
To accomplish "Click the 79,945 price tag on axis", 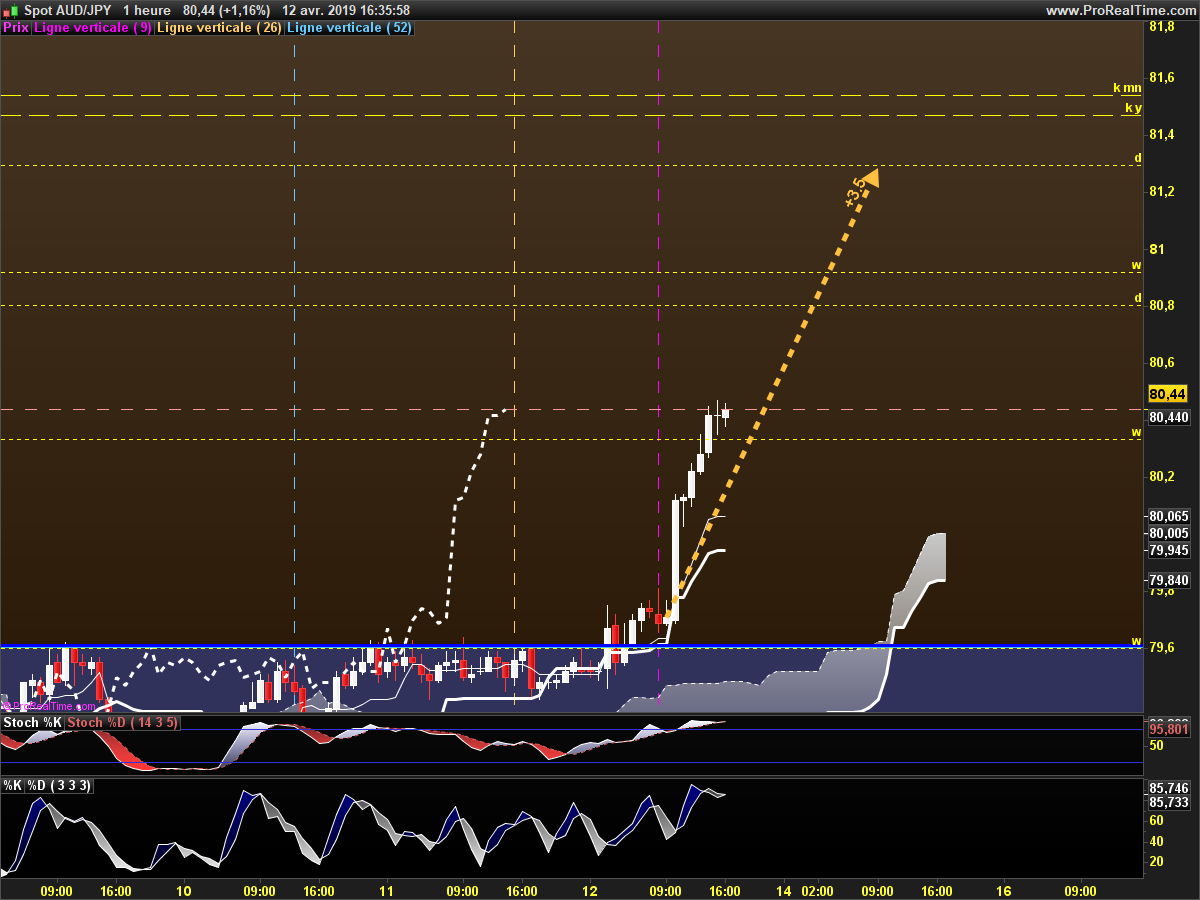I will [1169, 550].
